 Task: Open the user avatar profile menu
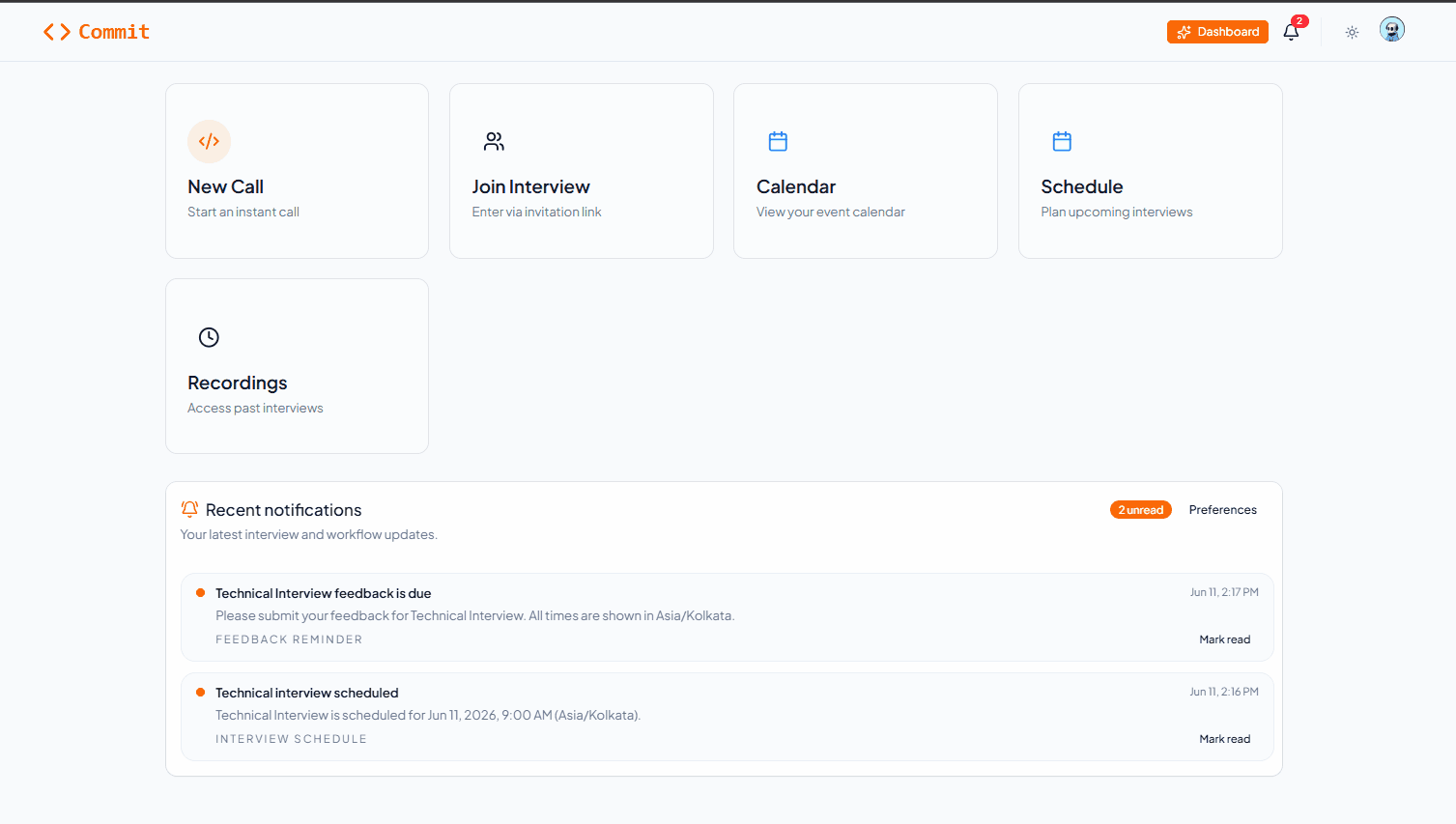point(1392,30)
